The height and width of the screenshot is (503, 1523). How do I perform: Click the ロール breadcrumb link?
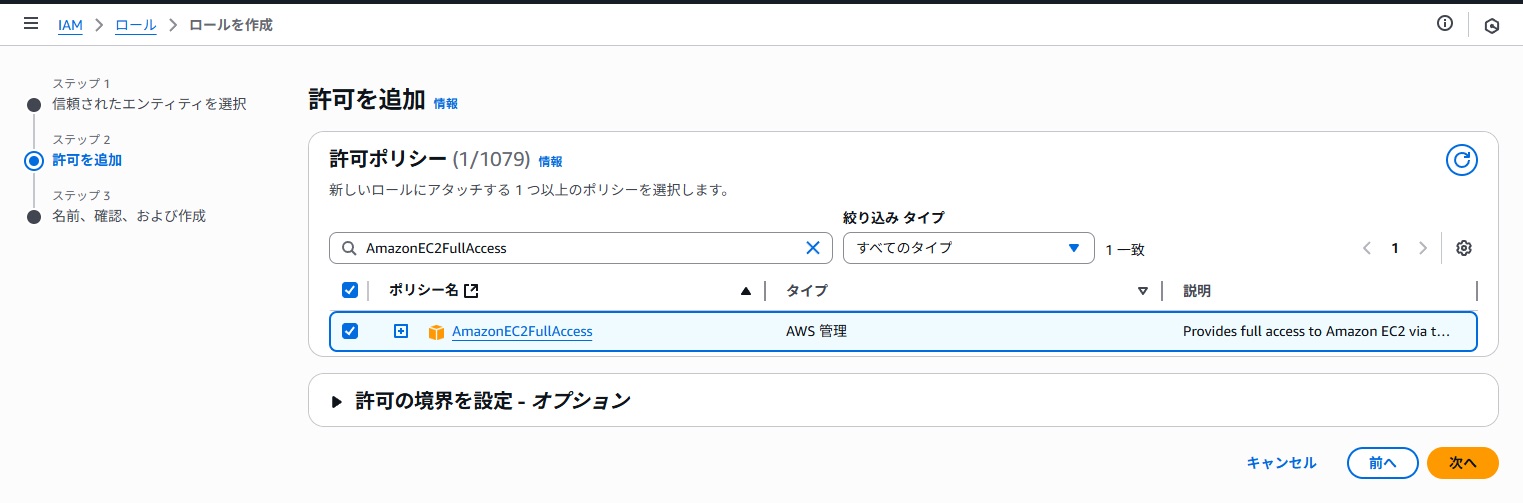point(135,25)
